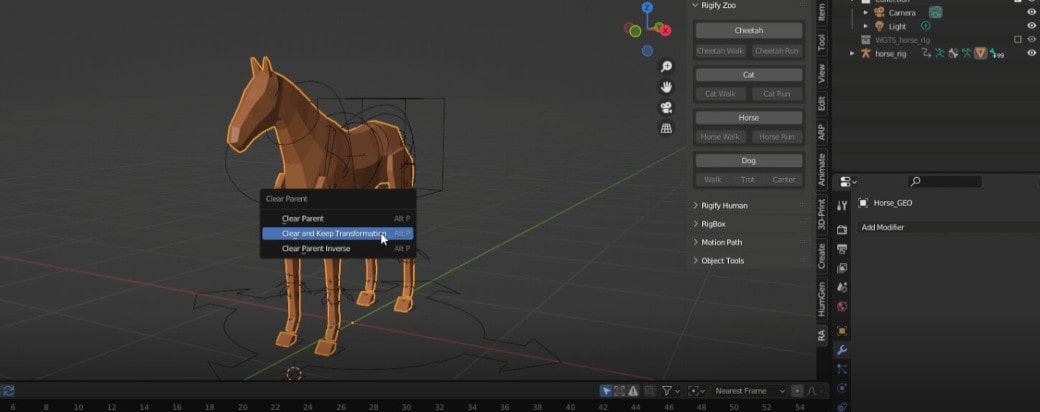The height and width of the screenshot is (412, 1040).
Task: Hide the Camera object with eye icon
Action: (x=1031, y=12)
